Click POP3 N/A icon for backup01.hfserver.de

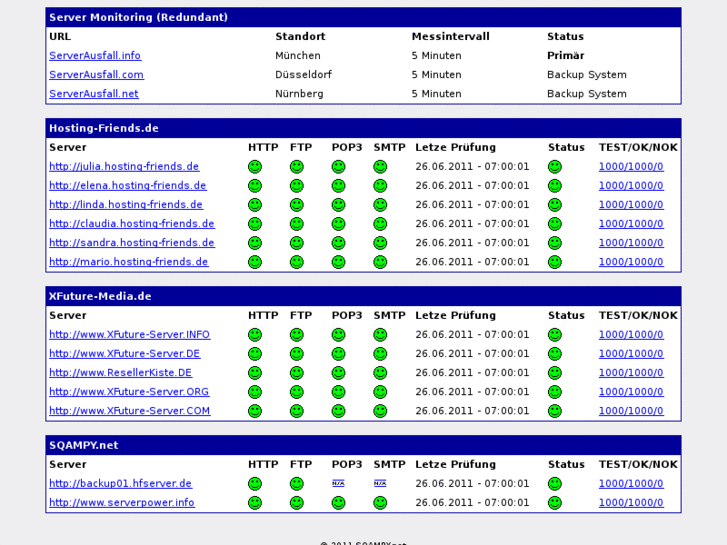point(338,483)
